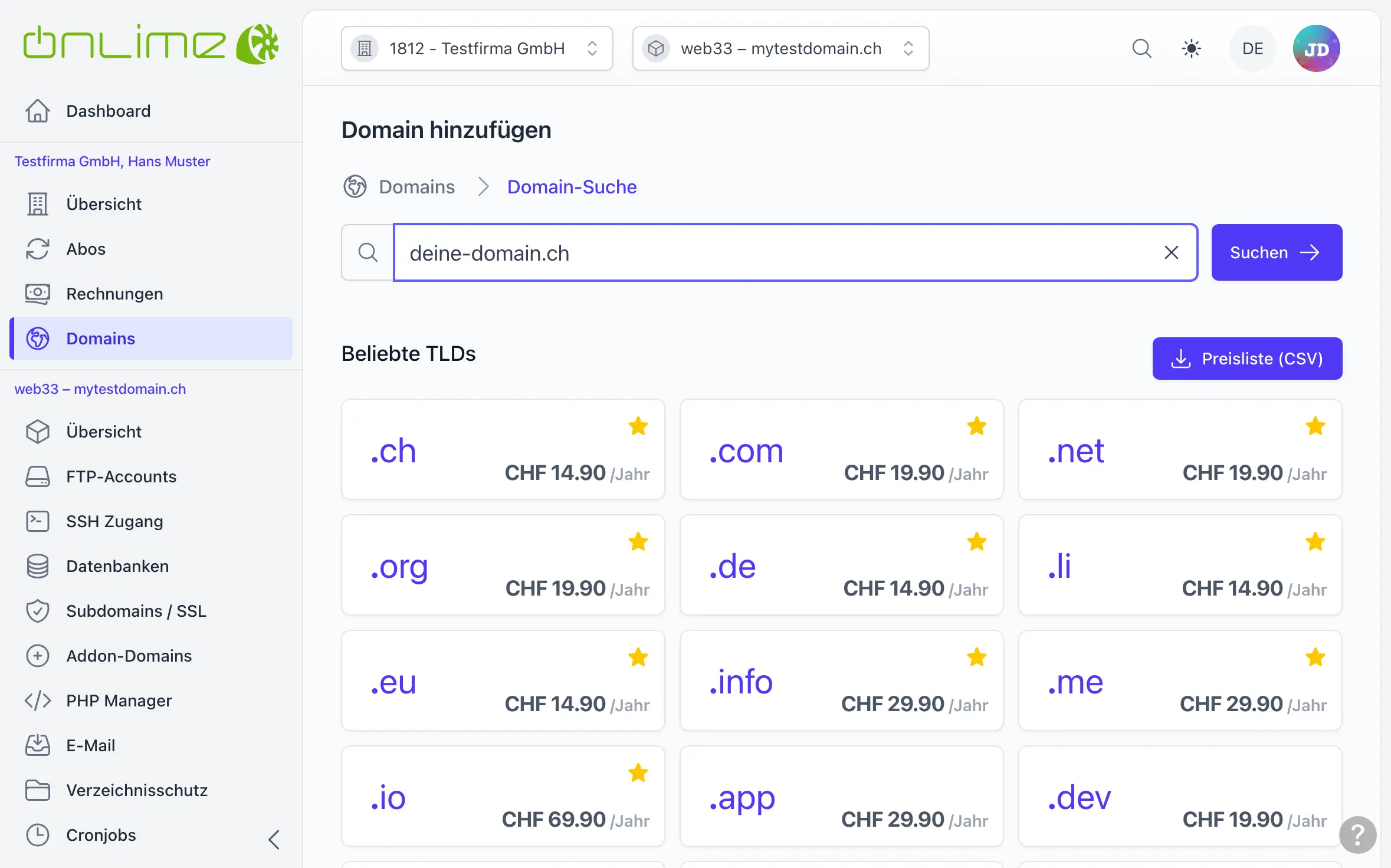Expand the Testfirma GmbH company selector
This screenshot has height=868, width=1391.
pos(477,48)
